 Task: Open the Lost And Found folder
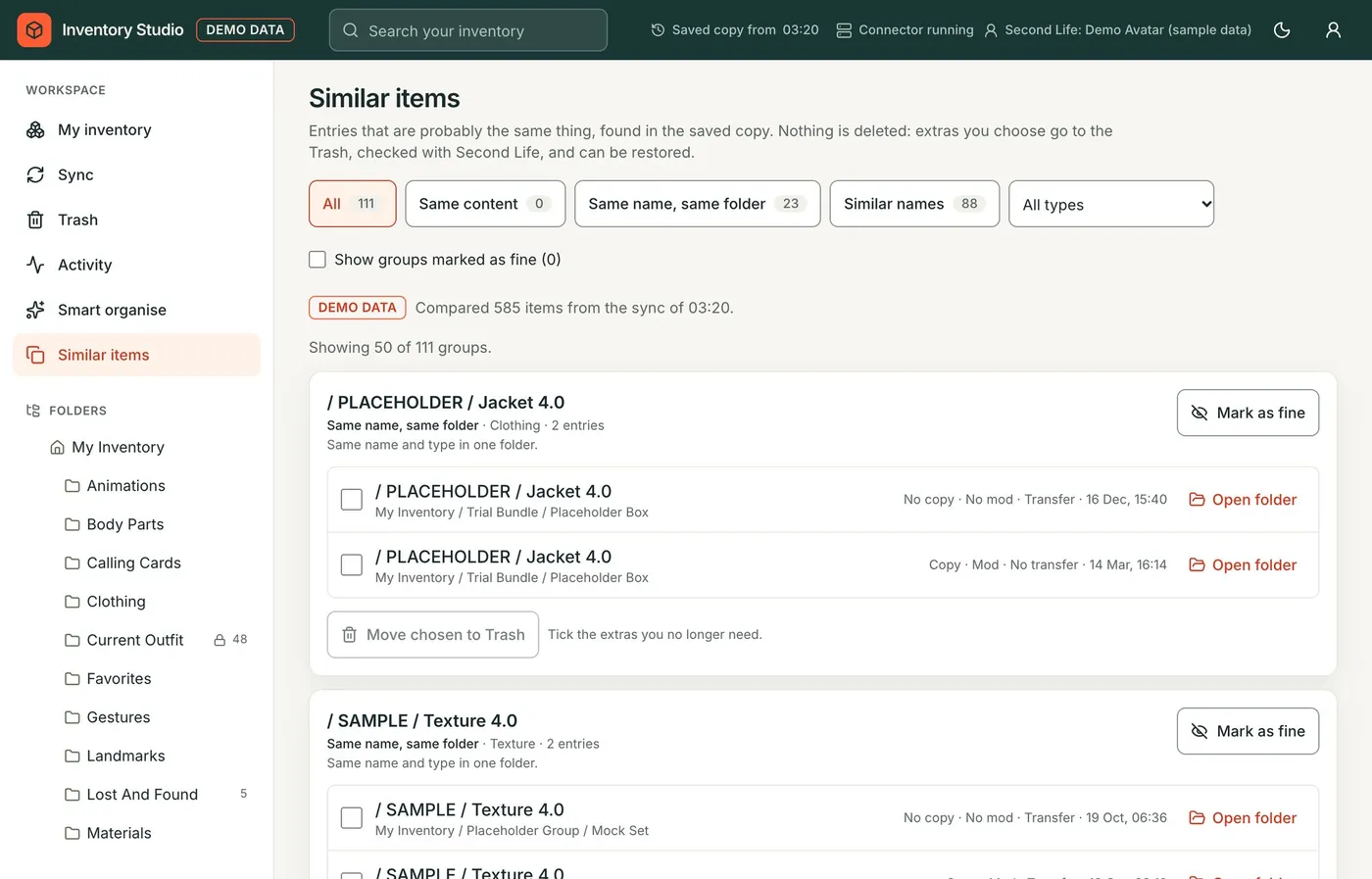142,795
